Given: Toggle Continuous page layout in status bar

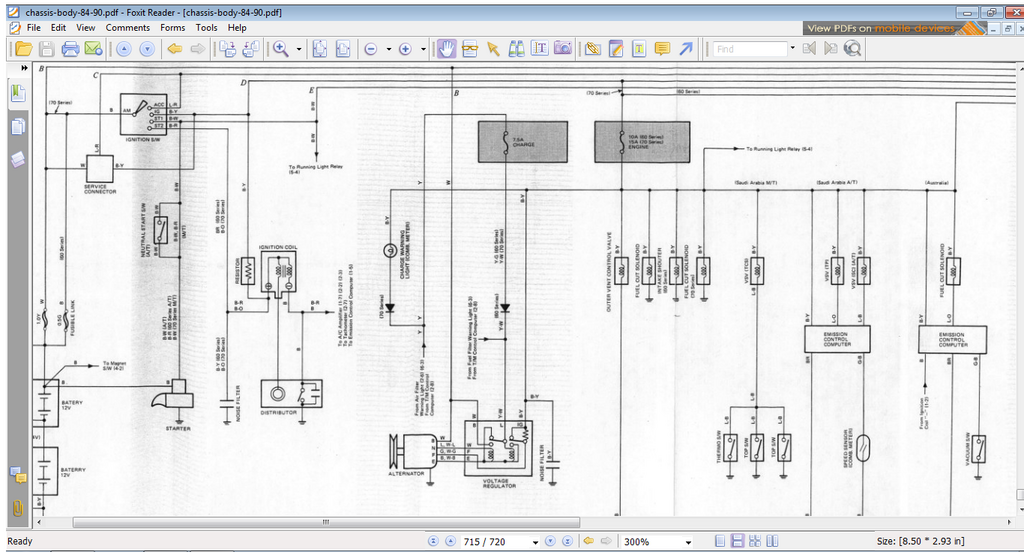Looking at the screenshot, I should click(737, 541).
